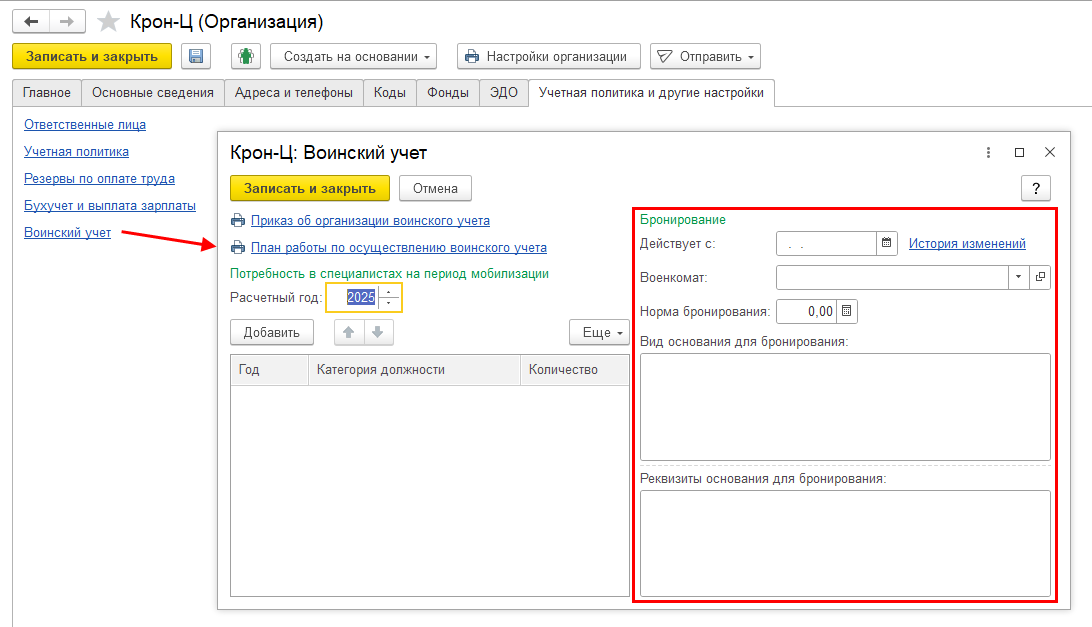Viewport: 1092px width, 627px height.
Task: Open calculator for Норма бронирования
Action: [846, 311]
